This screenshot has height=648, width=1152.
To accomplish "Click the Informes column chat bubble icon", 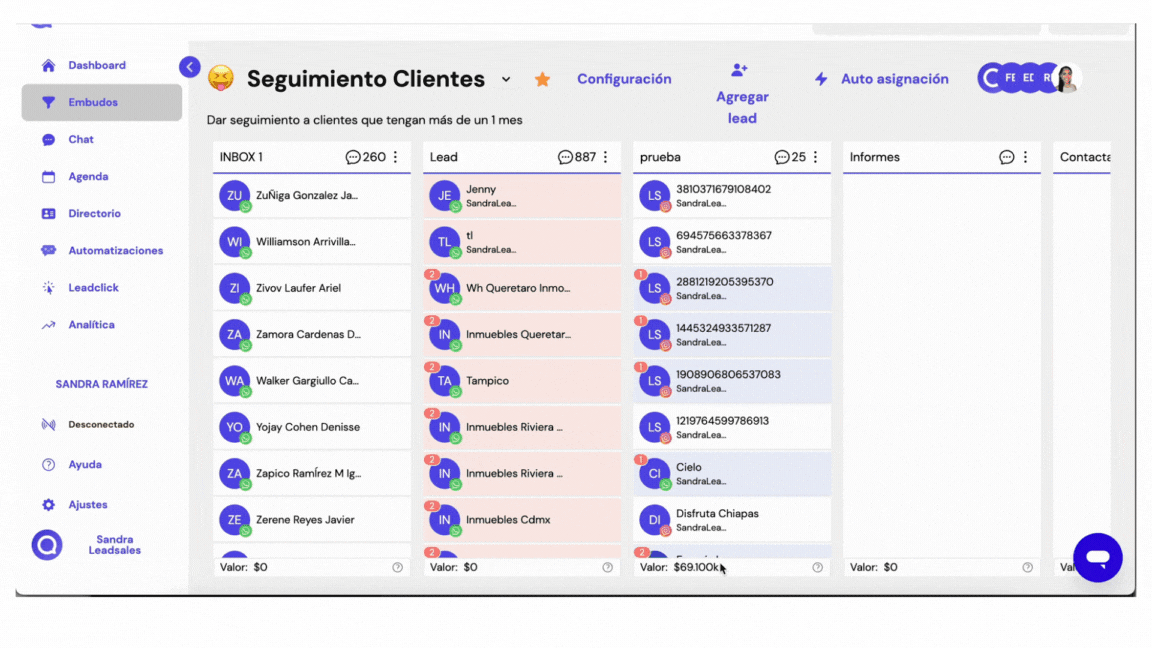I will click(x=1006, y=157).
